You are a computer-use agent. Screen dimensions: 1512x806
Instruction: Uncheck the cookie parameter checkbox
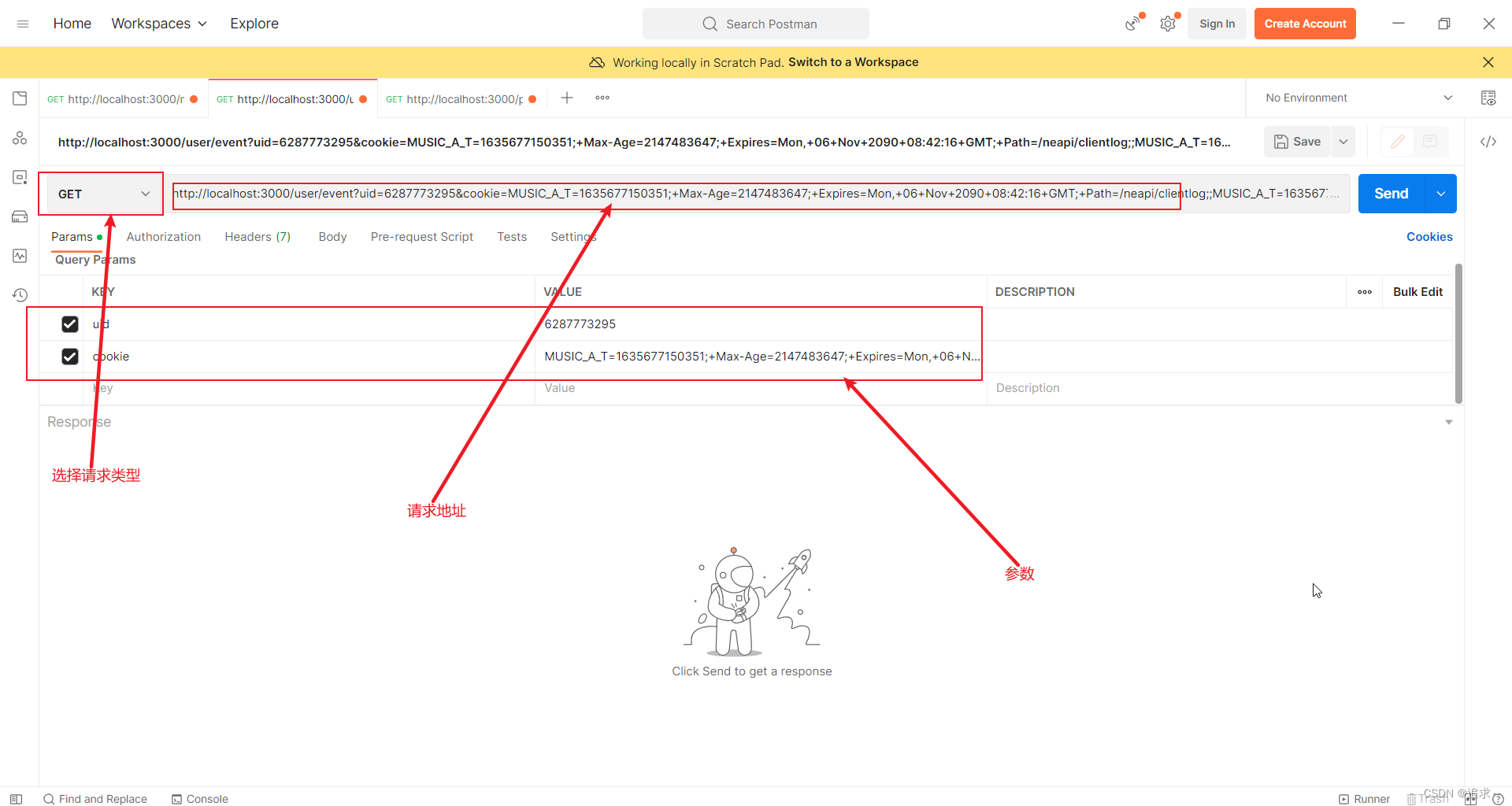pyautogui.click(x=70, y=357)
